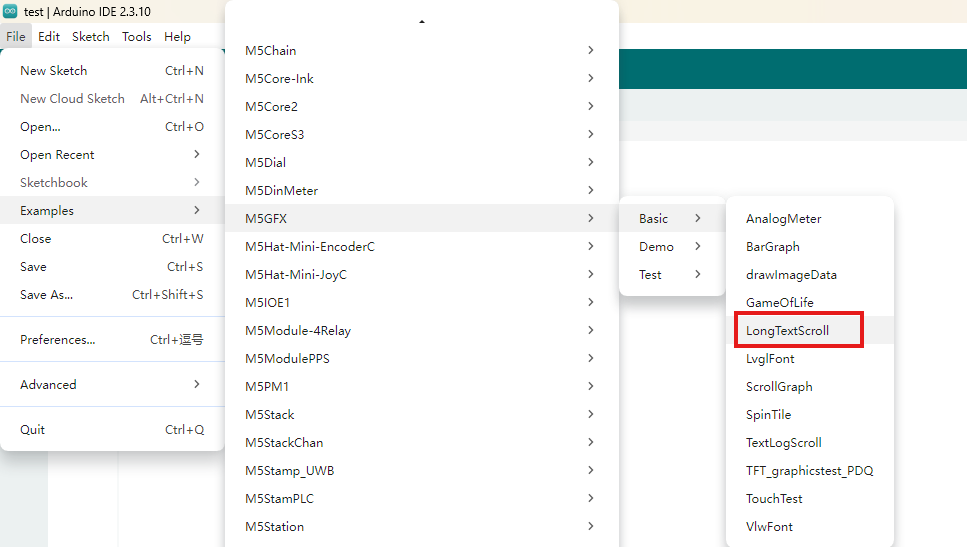The image size is (967, 547).
Task: Click Open... in the File menu
Action: [x=112, y=126]
